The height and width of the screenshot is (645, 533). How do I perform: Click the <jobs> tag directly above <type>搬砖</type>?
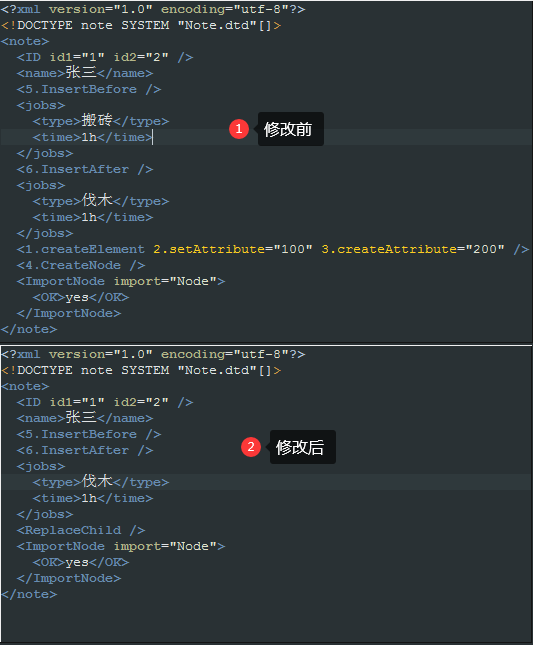click(x=41, y=105)
